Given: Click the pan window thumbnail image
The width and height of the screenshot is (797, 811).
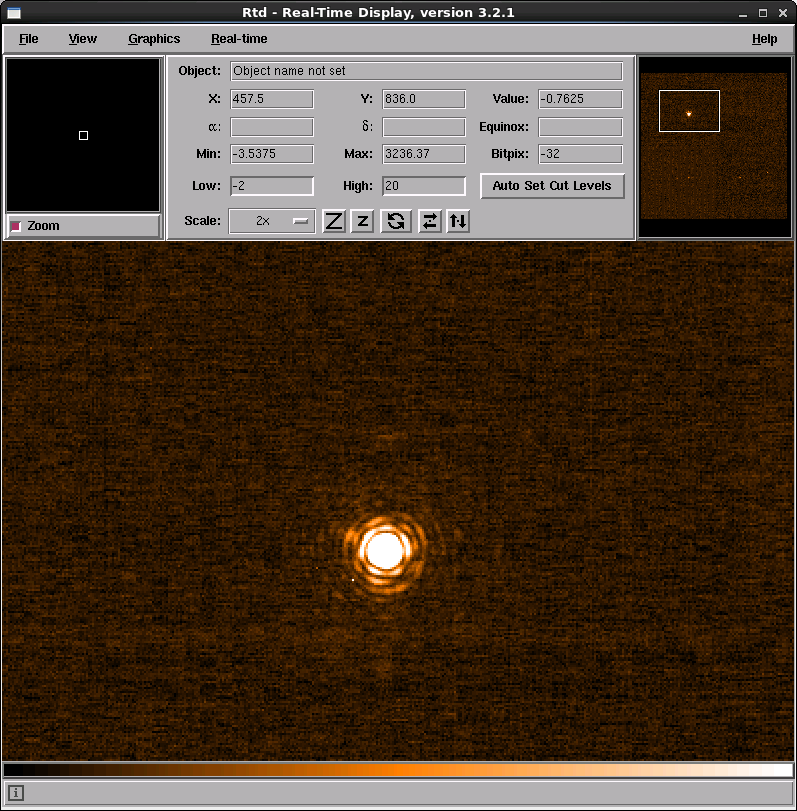Looking at the screenshot, I should coord(714,146).
